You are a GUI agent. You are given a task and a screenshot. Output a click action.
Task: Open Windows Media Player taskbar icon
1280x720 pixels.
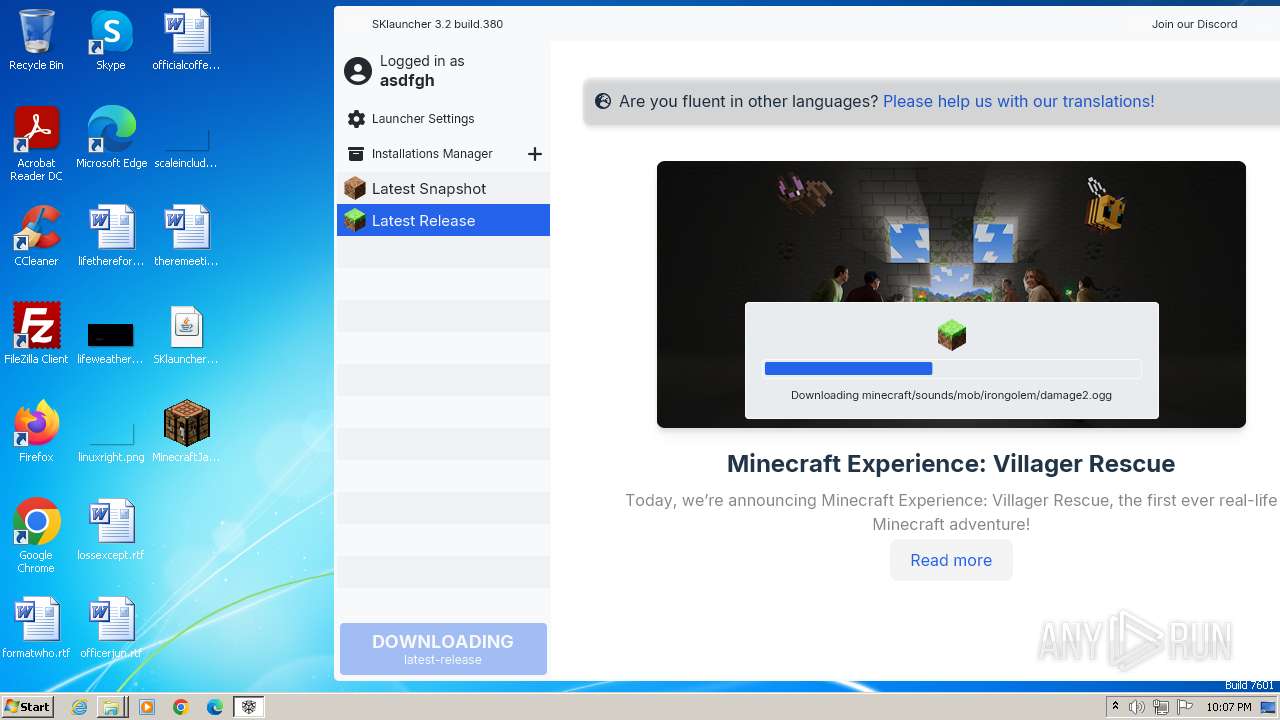click(x=147, y=707)
